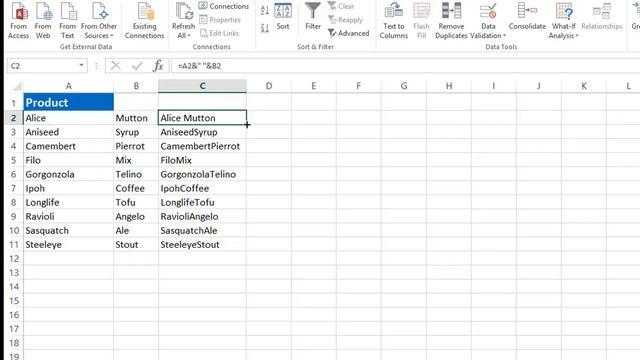Click into the formula bar
640x360 pixels.
405,66
